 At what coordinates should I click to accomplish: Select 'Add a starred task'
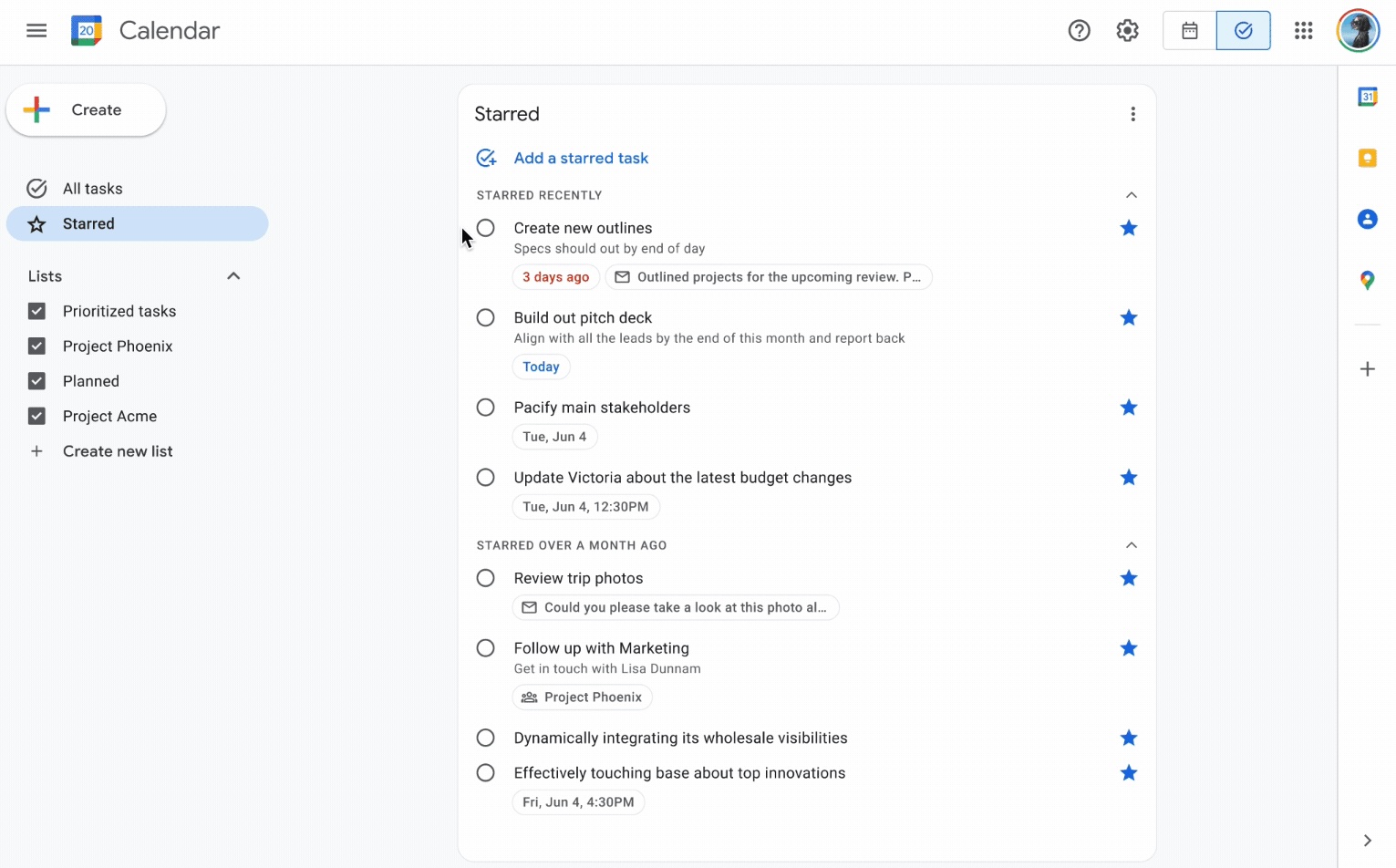581,158
